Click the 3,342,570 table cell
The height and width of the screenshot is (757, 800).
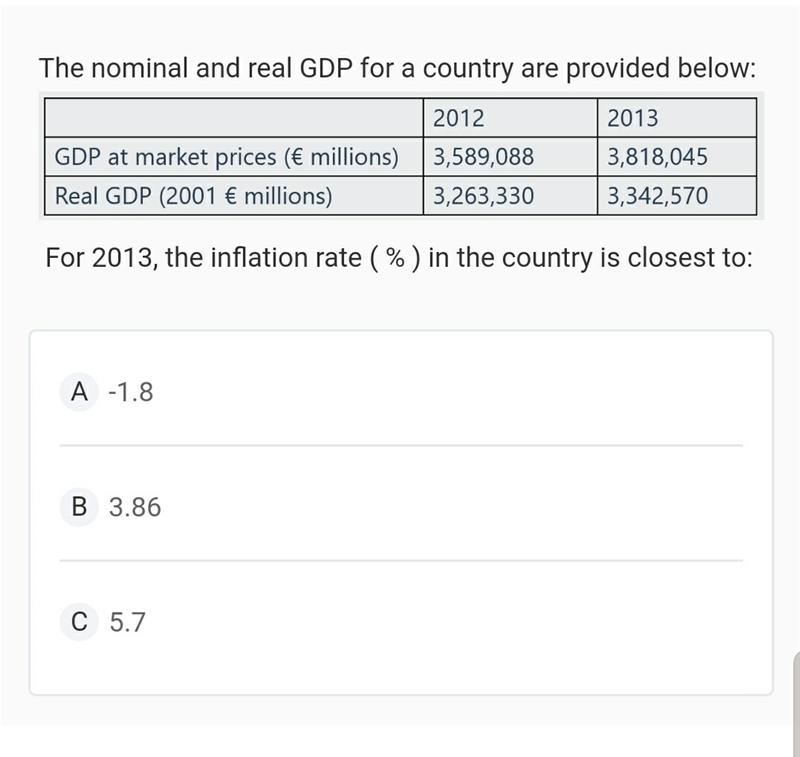(677, 196)
